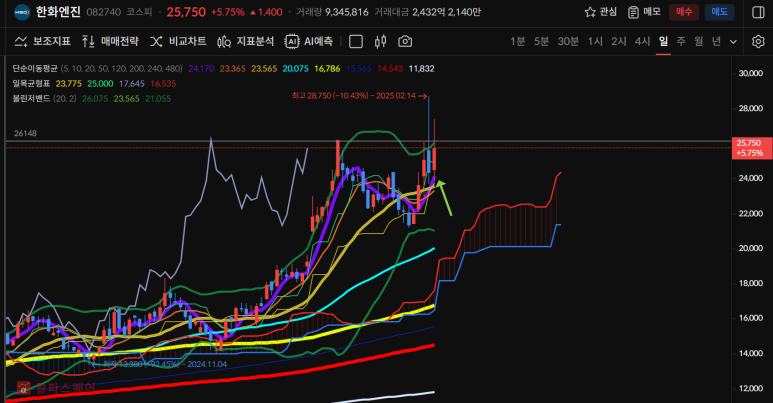The image size is (773, 403).
Task: Click the 16,786 yellow moving average value
Action: [327, 69]
